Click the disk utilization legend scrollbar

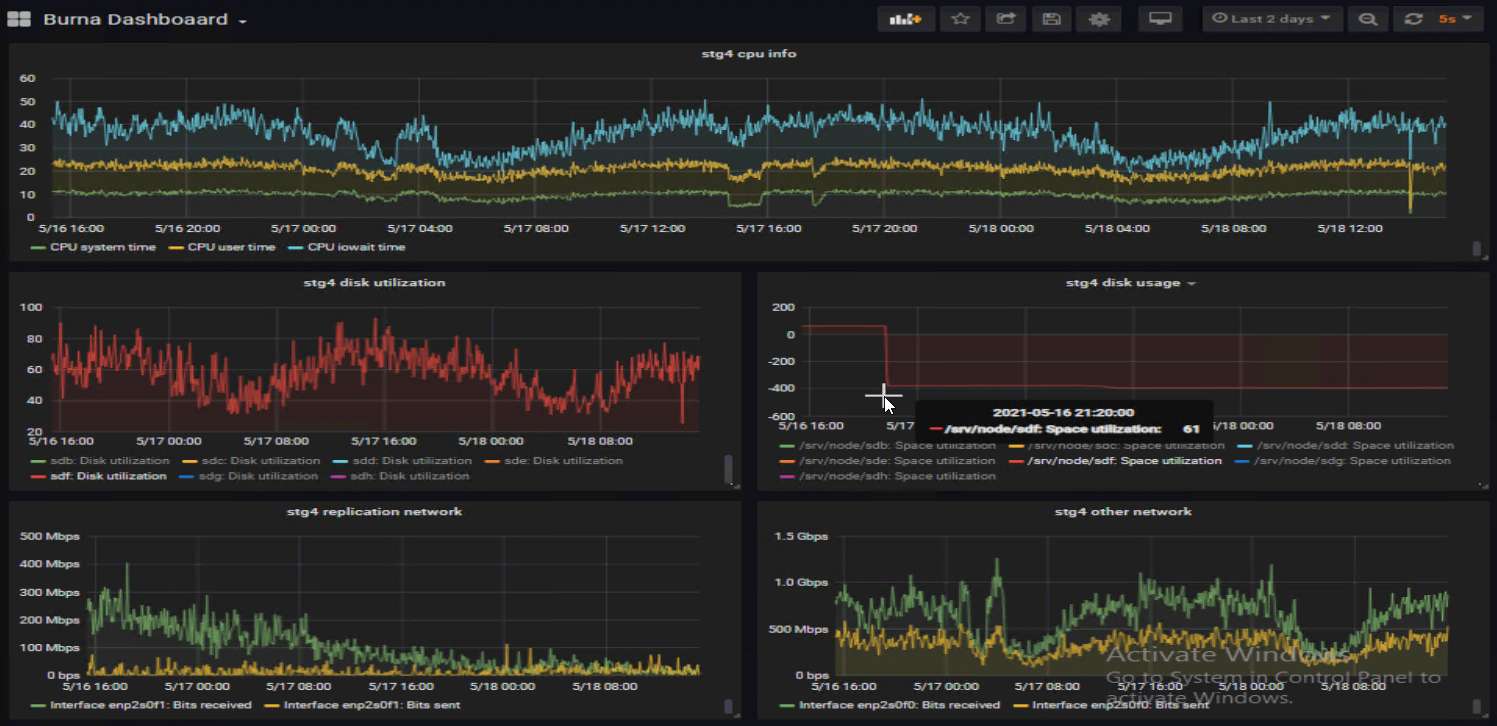[x=728, y=468]
